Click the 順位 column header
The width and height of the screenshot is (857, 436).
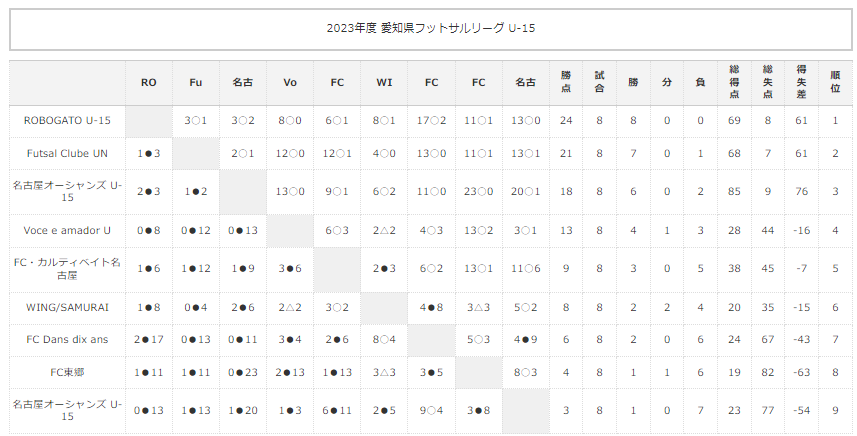point(835,83)
